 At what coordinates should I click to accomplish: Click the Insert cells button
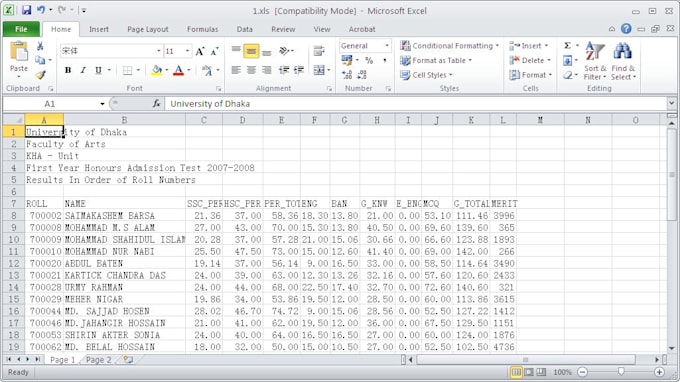click(529, 46)
